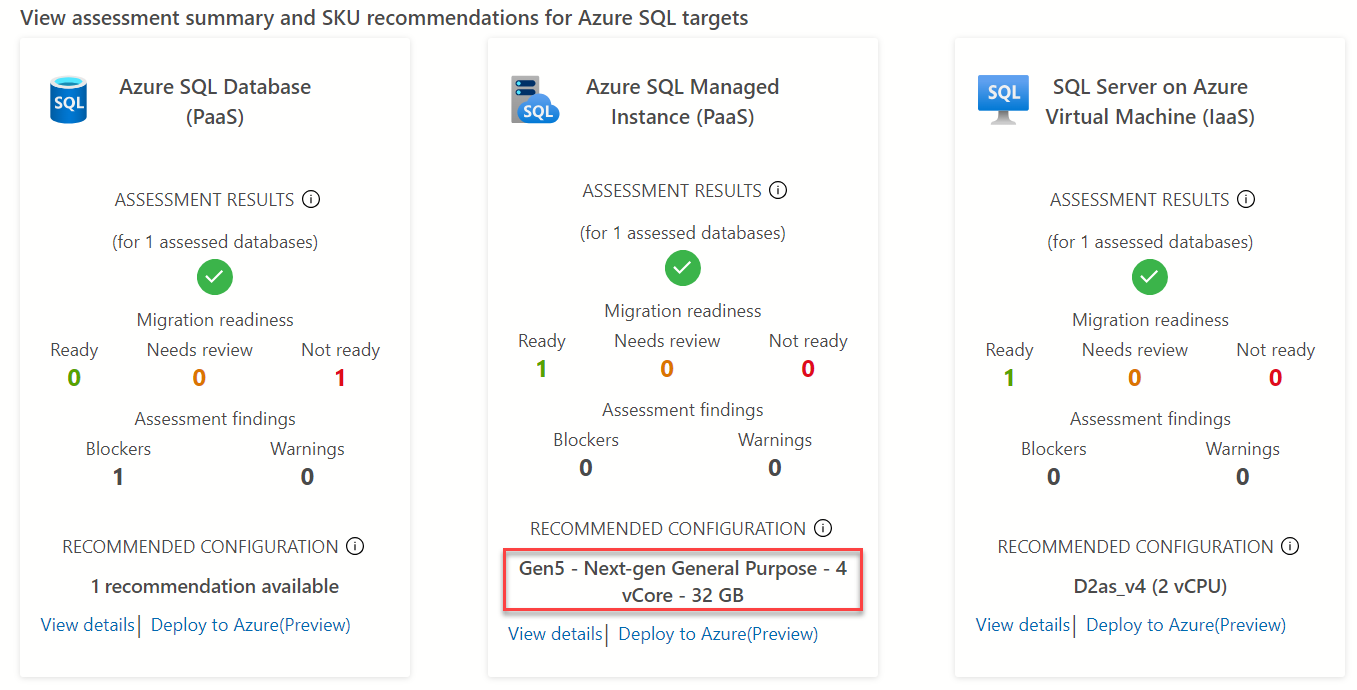This screenshot has height=690, width=1357.
Task: Deploy Managed Instance to Azure (Preview)
Action: (718, 634)
